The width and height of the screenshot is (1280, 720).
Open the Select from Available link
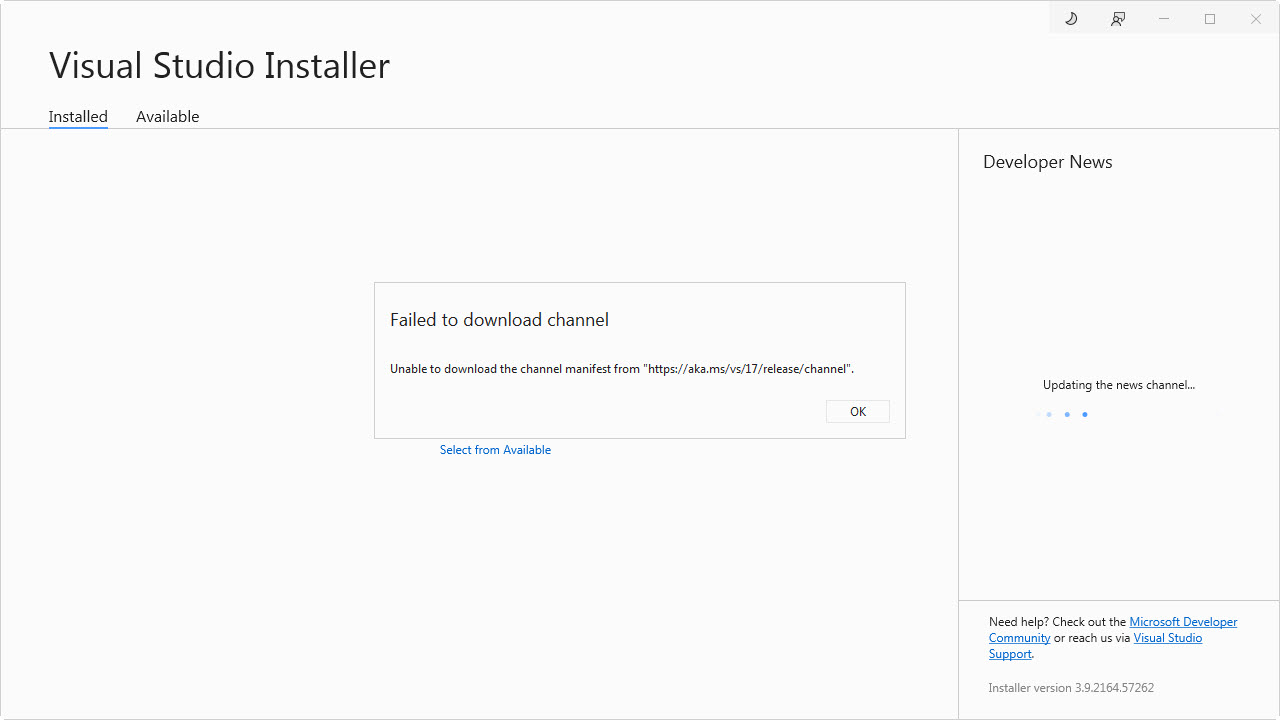(495, 450)
